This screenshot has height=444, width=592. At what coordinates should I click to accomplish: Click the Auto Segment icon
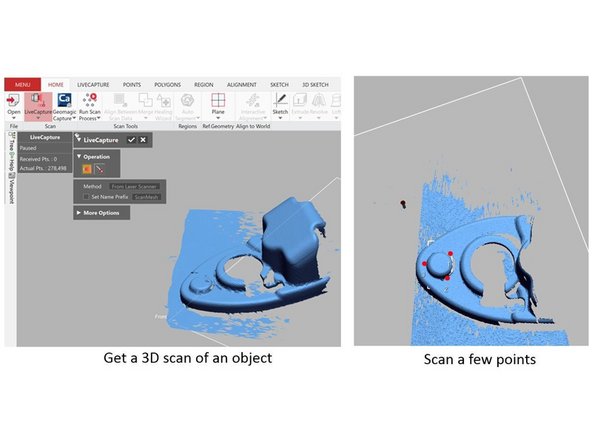pyautogui.click(x=188, y=100)
